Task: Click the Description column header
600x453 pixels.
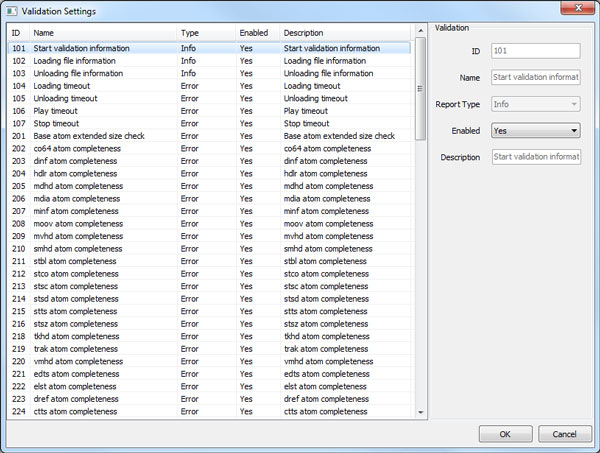Action: pos(345,33)
